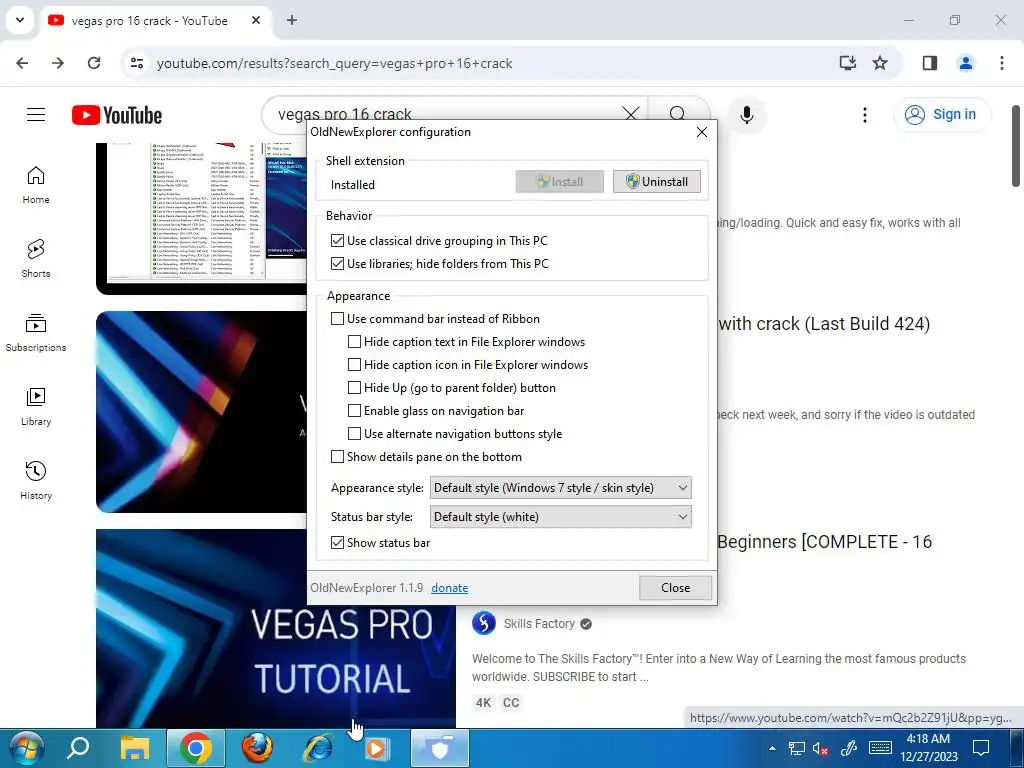Open the Chrome profile icon
This screenshot has height=768, width=1024.
coord(966,63)
